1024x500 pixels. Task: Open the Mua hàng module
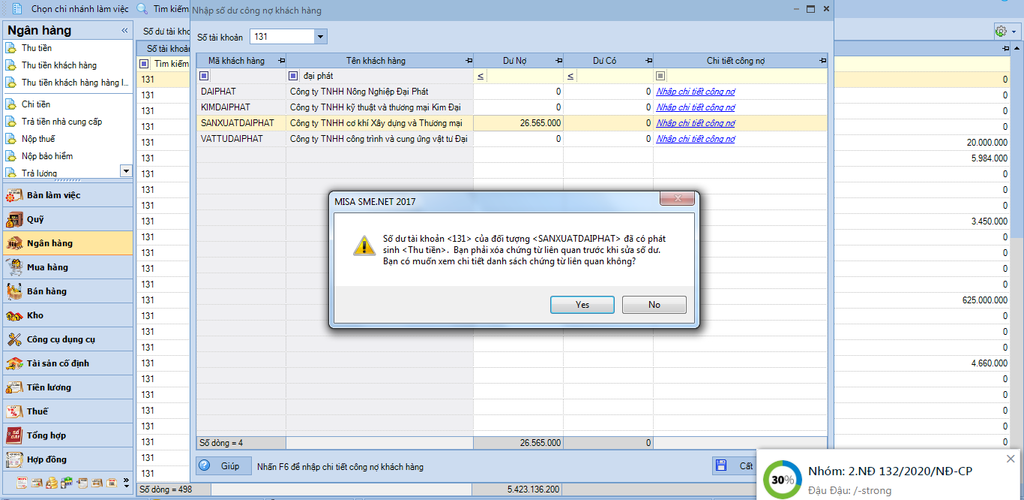pos(67,267)
